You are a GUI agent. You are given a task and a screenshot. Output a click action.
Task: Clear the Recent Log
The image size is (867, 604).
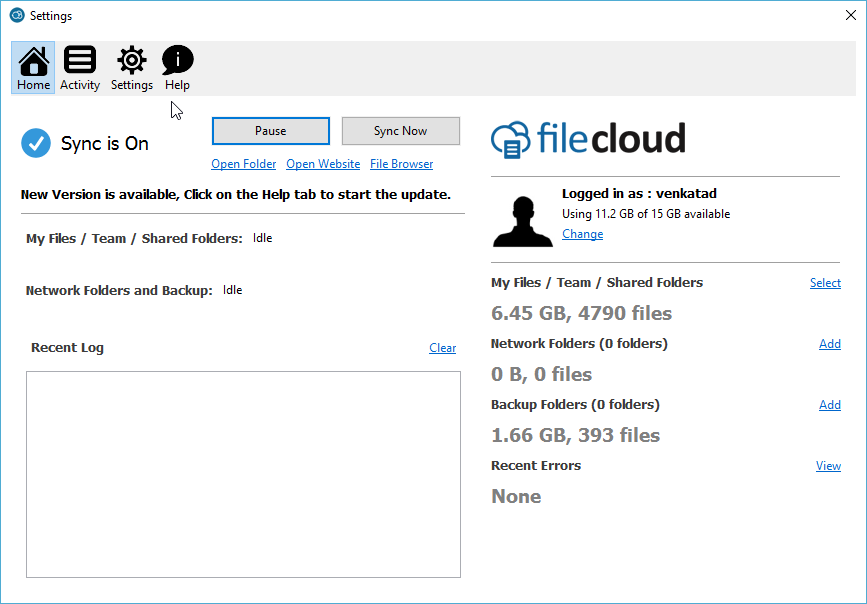[x=443, y=348]
